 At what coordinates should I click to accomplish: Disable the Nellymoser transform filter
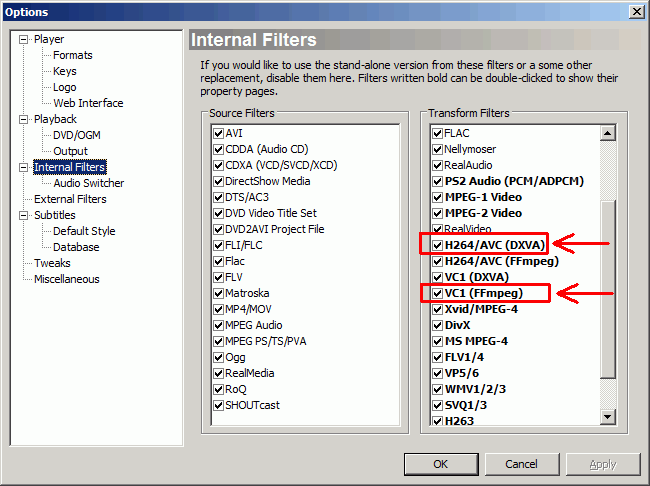click(437, 149)
